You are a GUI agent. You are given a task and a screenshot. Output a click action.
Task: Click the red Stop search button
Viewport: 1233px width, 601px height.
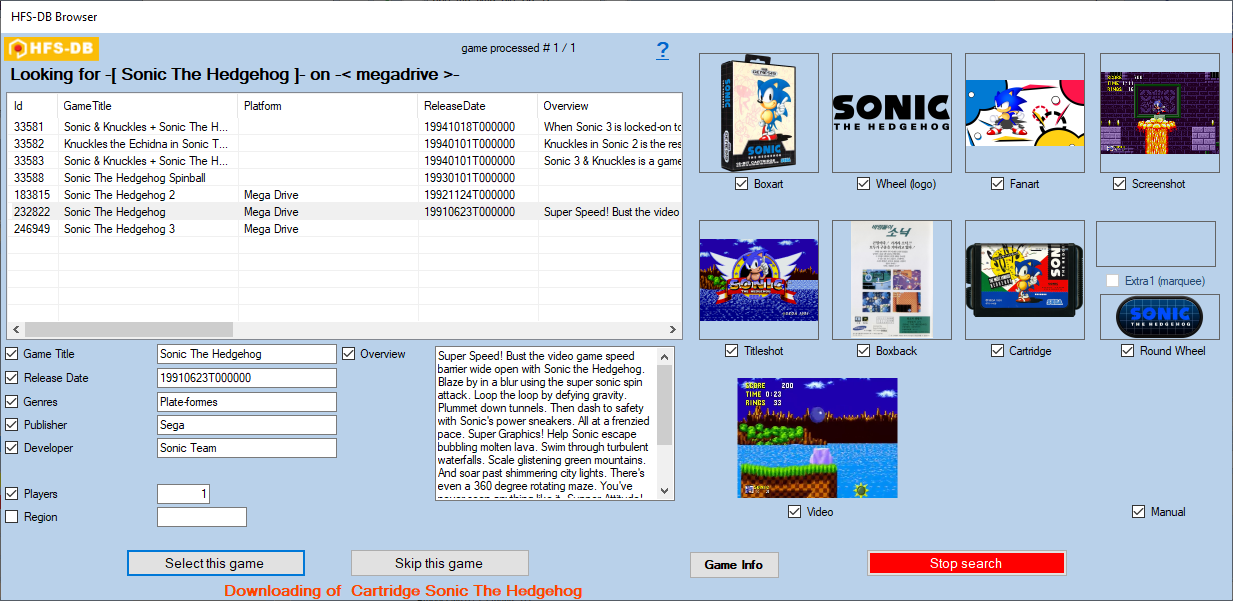click(x=965, y=563)
